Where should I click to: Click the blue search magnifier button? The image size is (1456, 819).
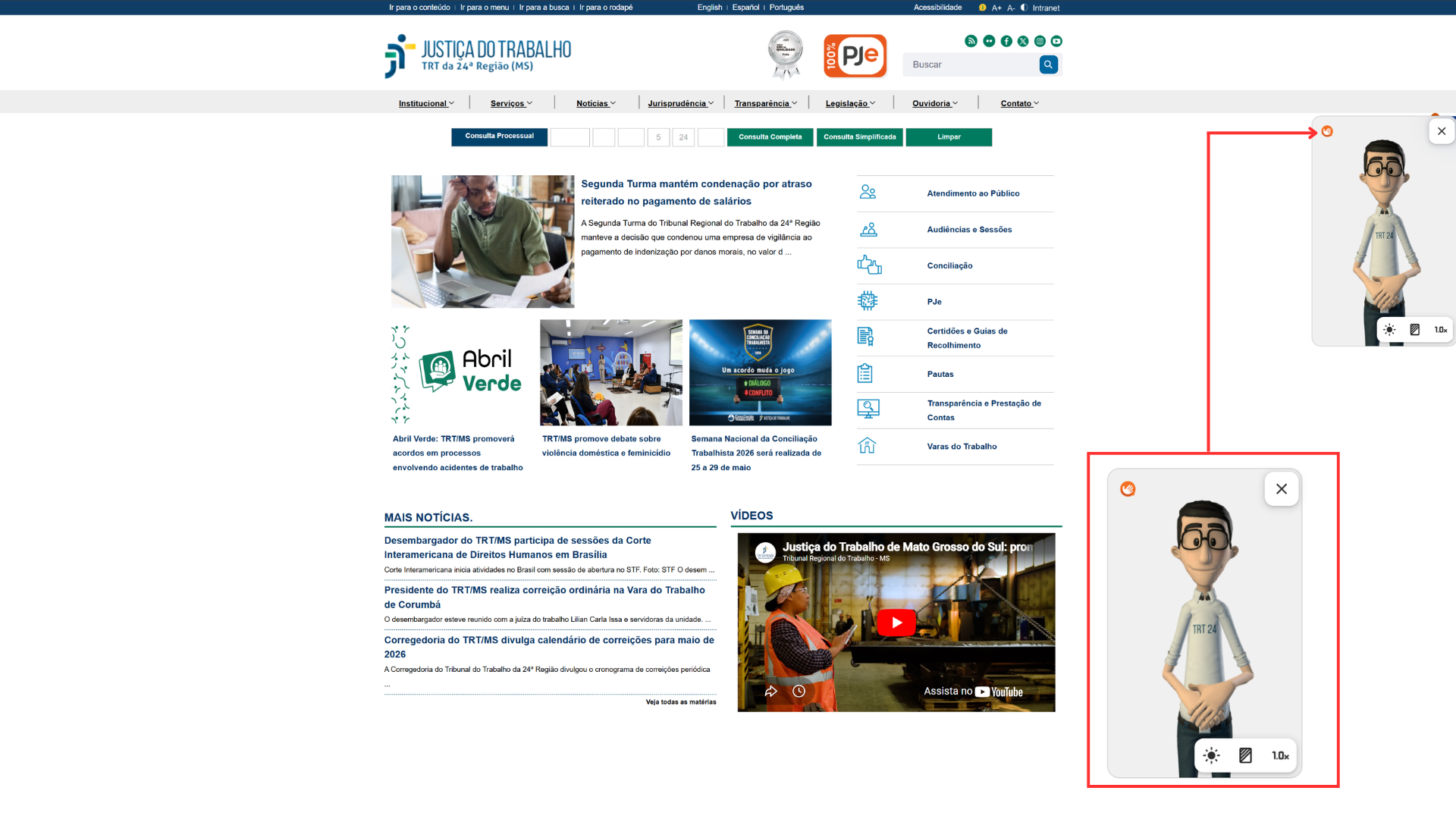(x=1048, y=64)
